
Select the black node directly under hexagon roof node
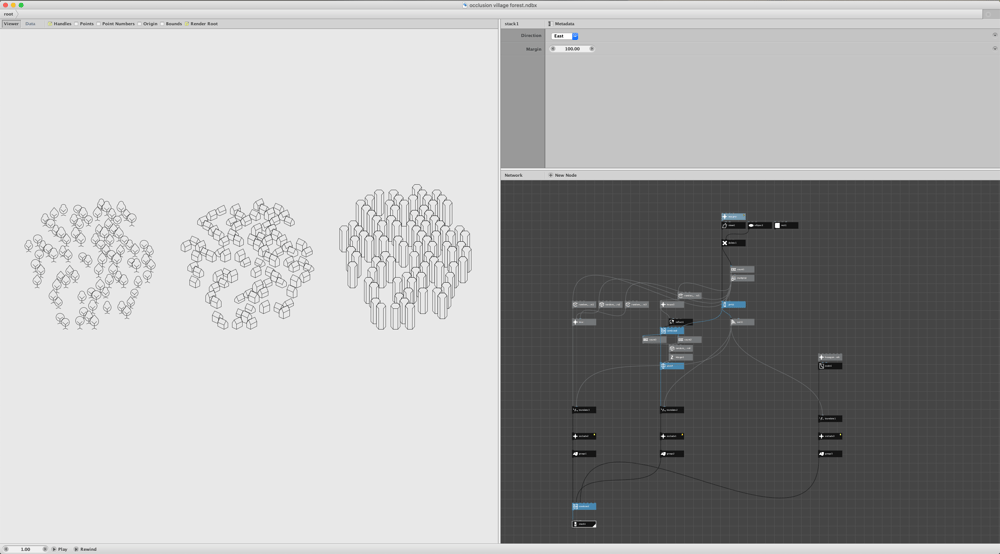pos(830,366)
